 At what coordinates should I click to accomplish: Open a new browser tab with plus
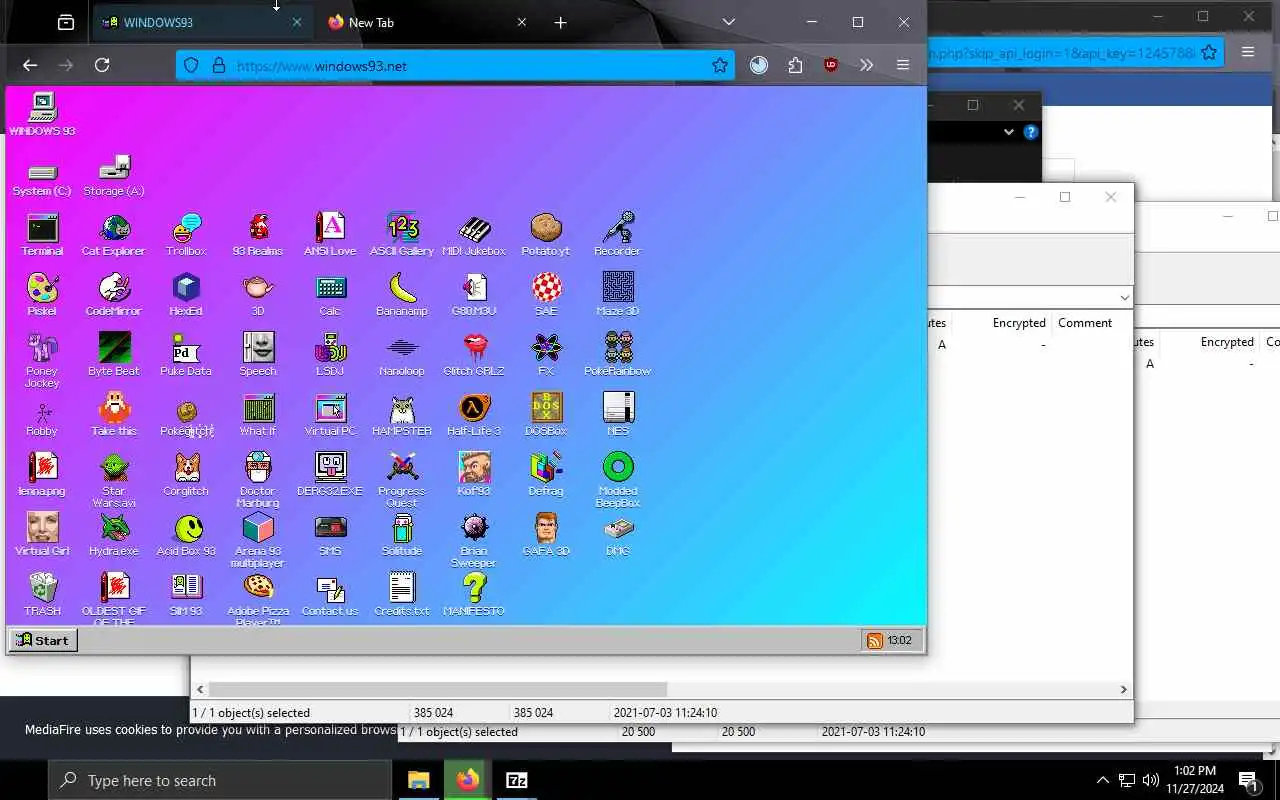(560, 22)
